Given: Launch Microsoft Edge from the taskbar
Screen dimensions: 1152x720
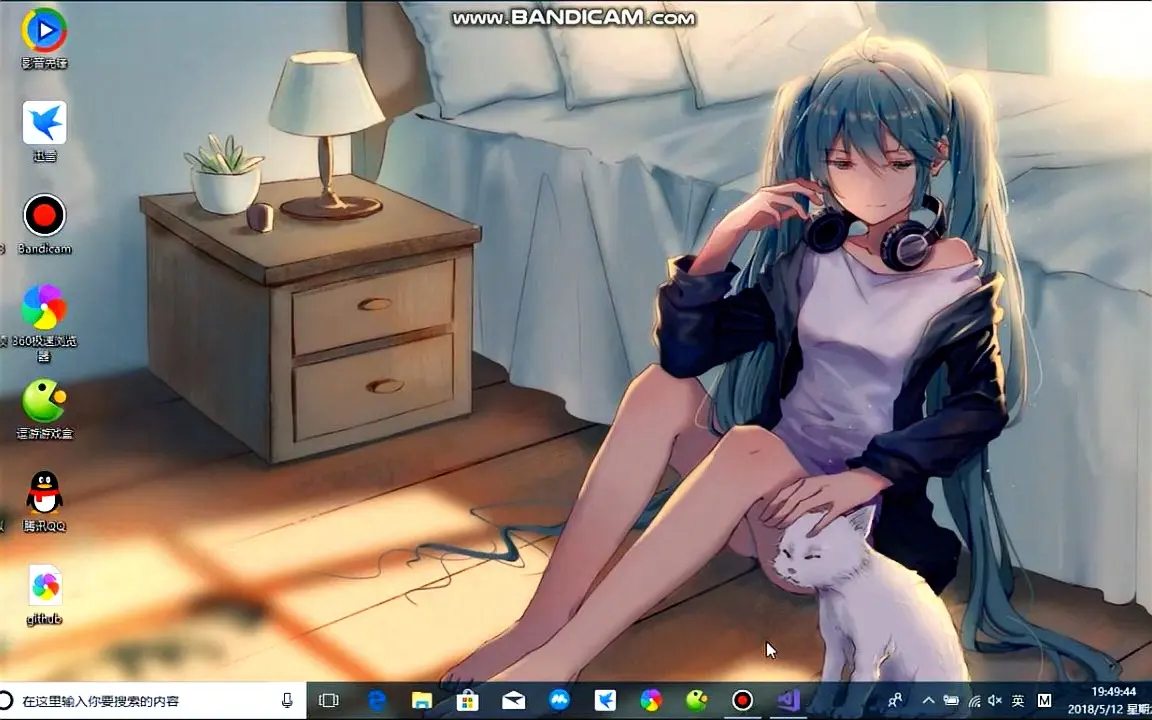Looking at the screenshot, I should pyautogui.click(x=376, y=701).
